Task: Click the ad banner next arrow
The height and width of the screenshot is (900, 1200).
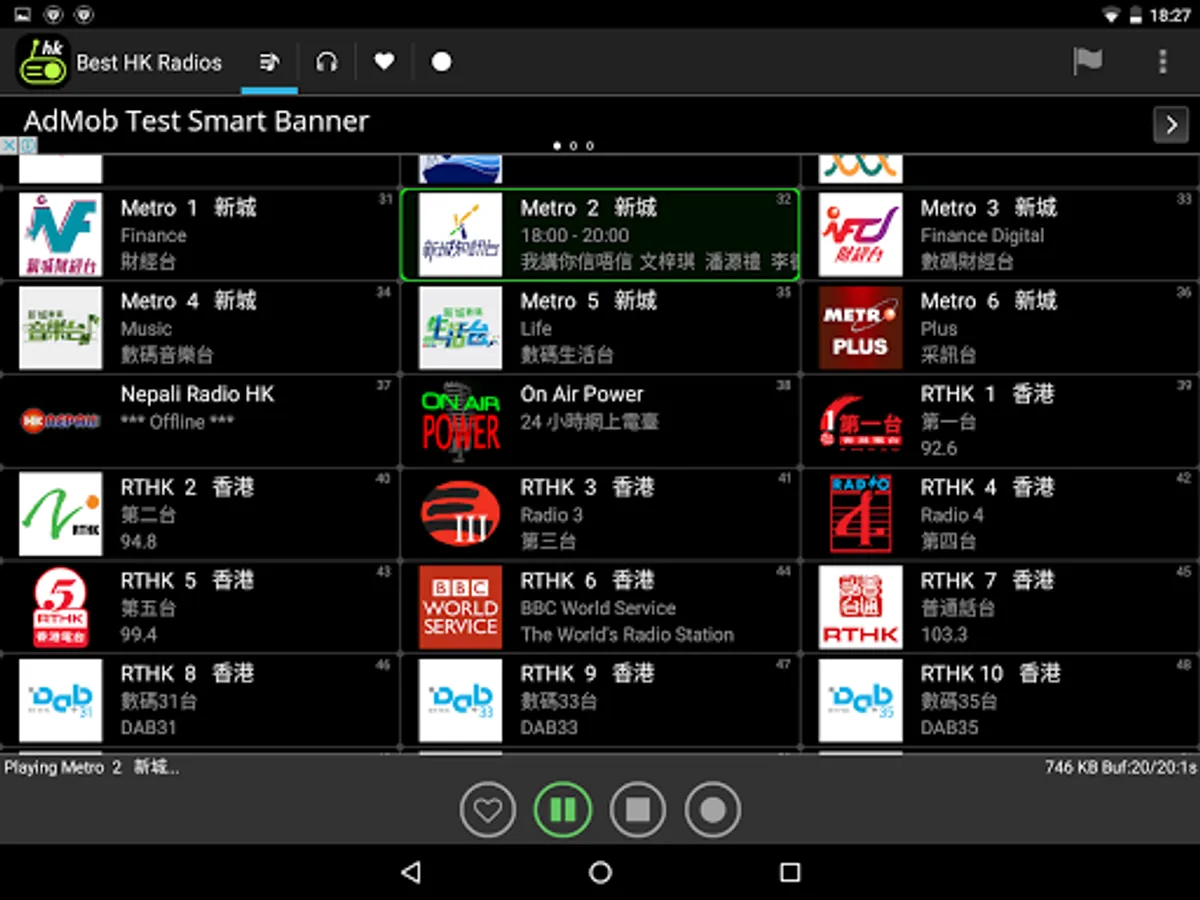Action: pos(1171,124)
